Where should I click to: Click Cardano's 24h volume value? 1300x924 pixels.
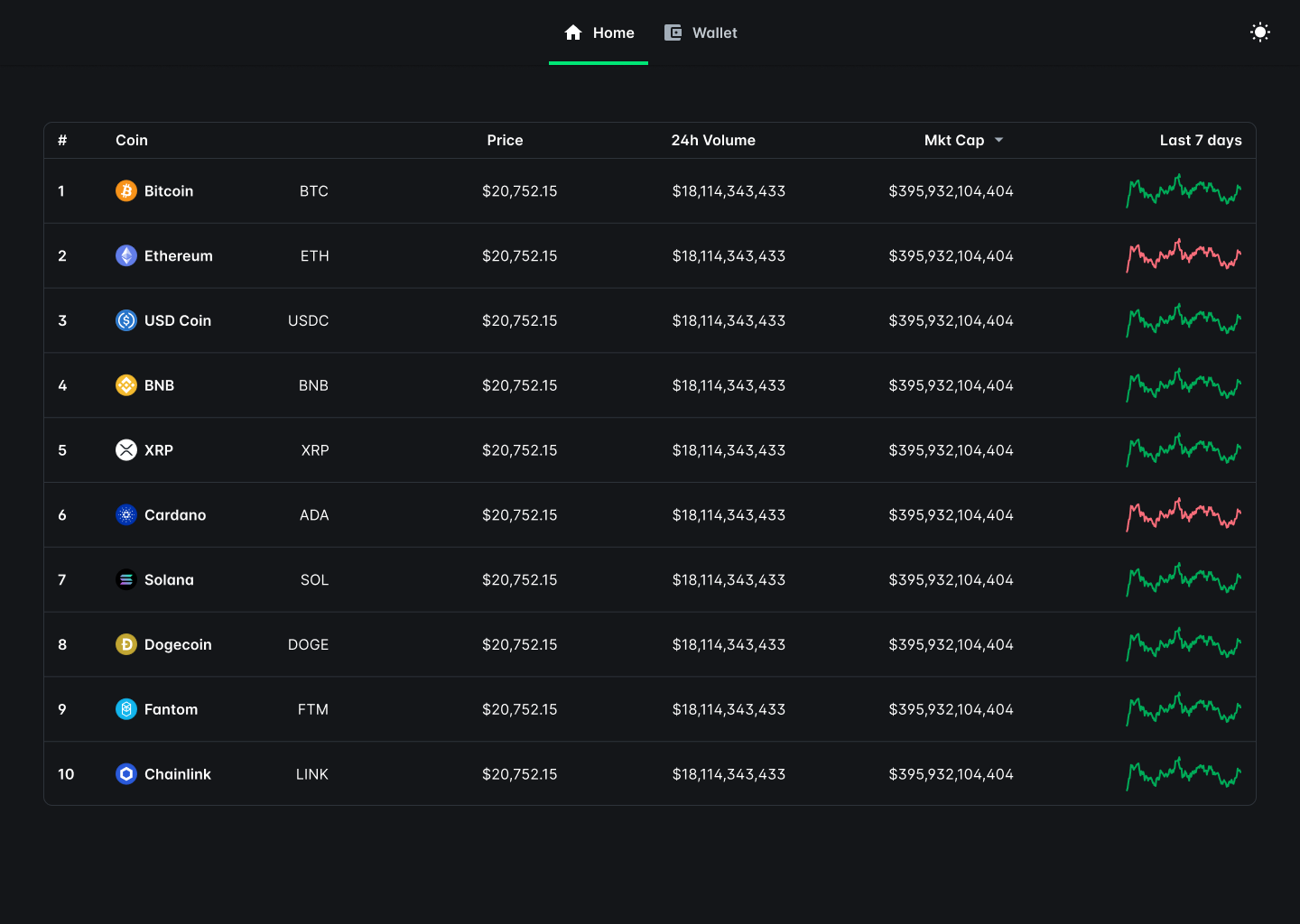(x=729, y=514)
